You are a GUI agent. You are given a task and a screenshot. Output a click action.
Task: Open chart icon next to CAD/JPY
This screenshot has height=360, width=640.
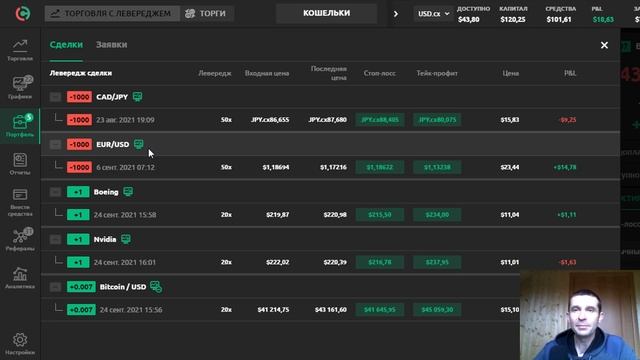pos(138,96)
